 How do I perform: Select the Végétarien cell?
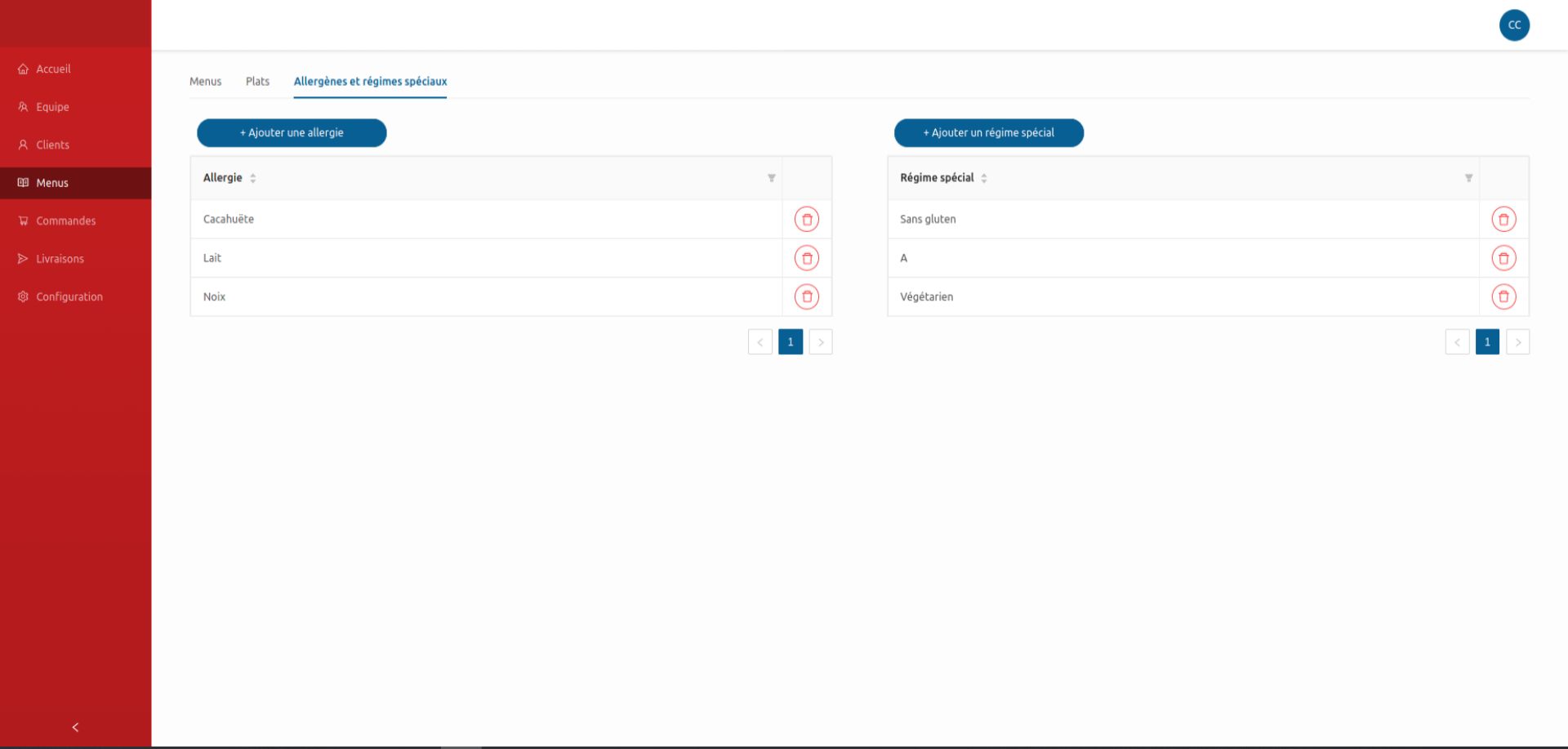point(1183,296)
